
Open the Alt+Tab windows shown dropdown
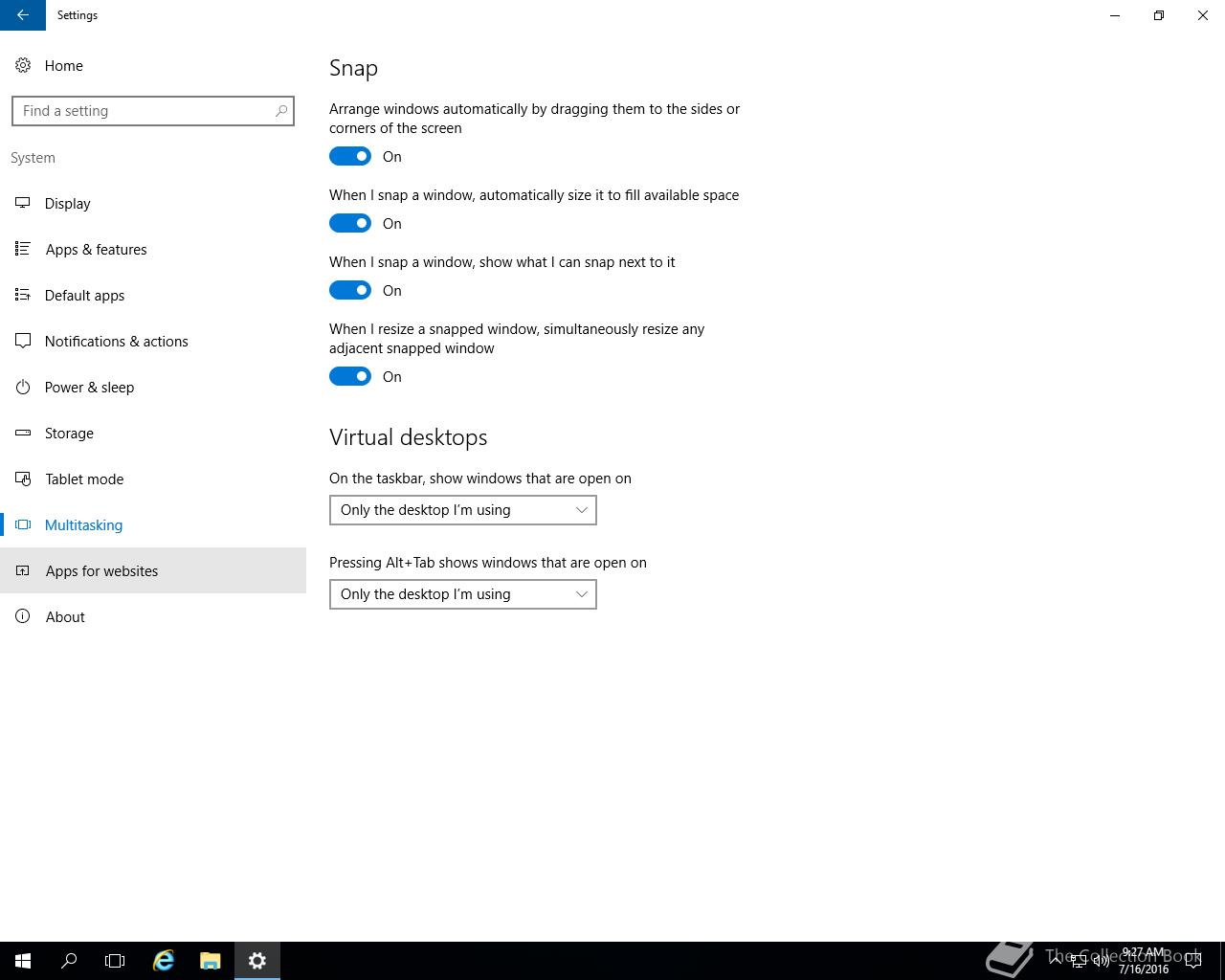463,594
